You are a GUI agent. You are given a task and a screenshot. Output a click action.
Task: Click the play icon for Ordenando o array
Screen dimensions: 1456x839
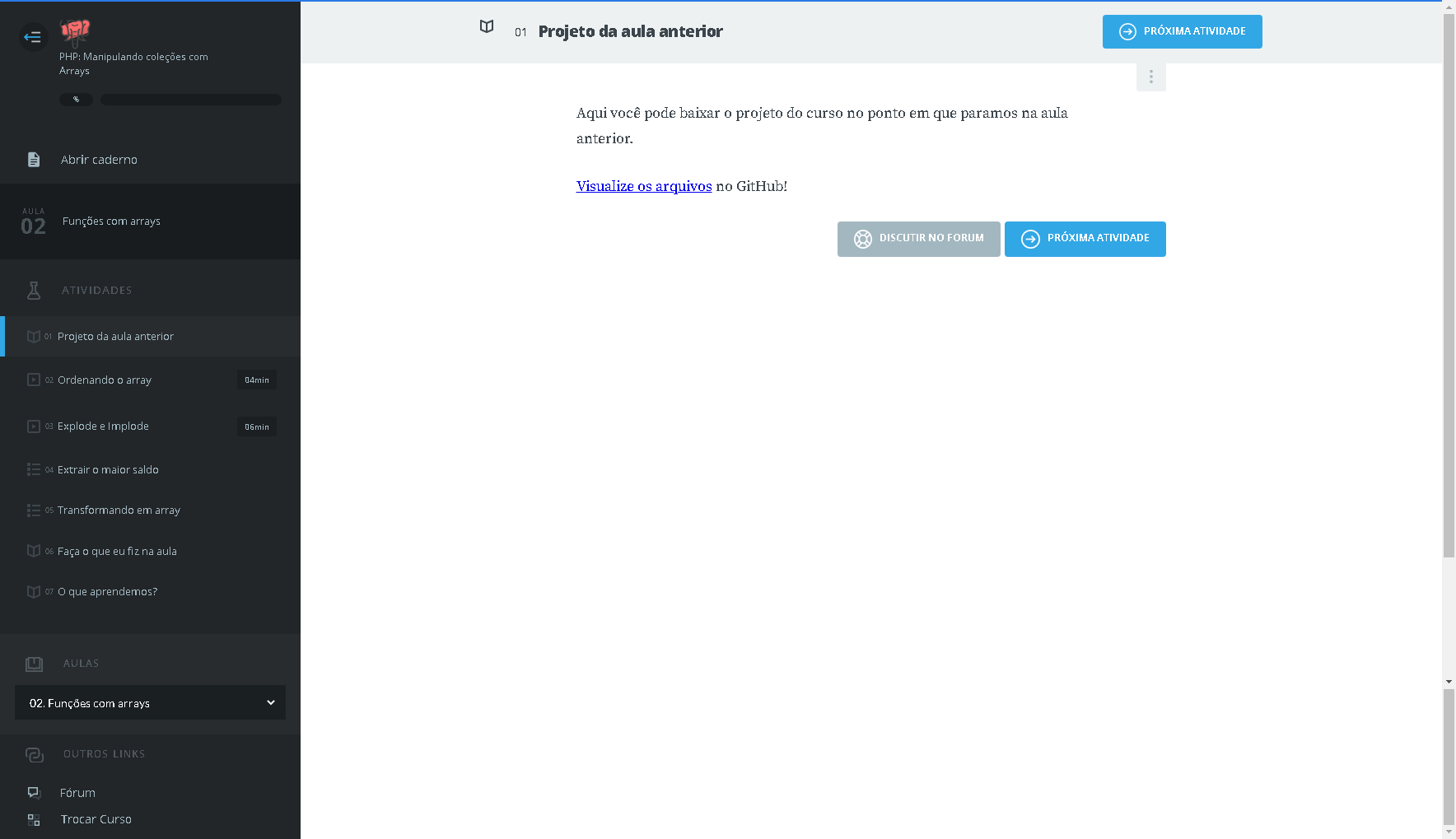(34, 380)
